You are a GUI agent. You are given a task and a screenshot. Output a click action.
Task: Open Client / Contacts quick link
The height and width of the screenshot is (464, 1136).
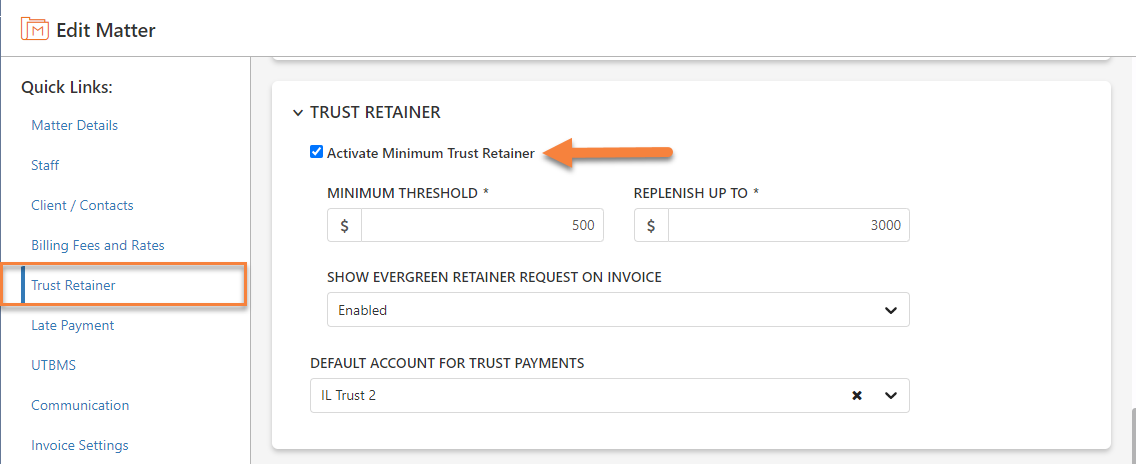82,205
